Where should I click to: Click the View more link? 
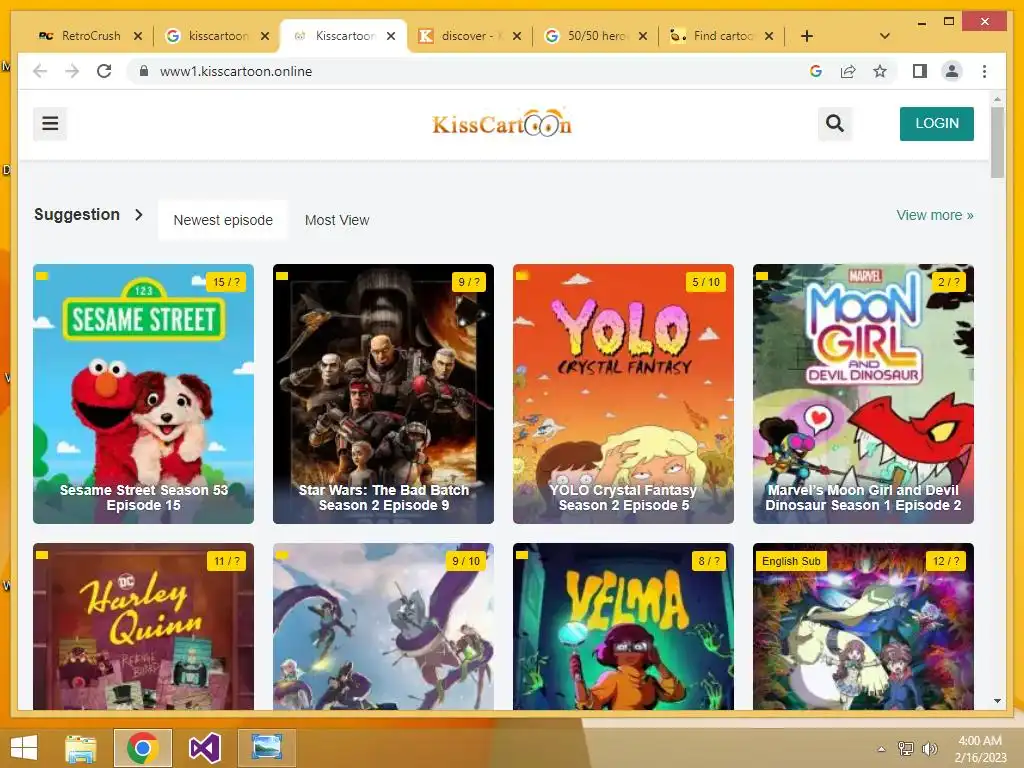pyautogui.click(x=935, y=215)
